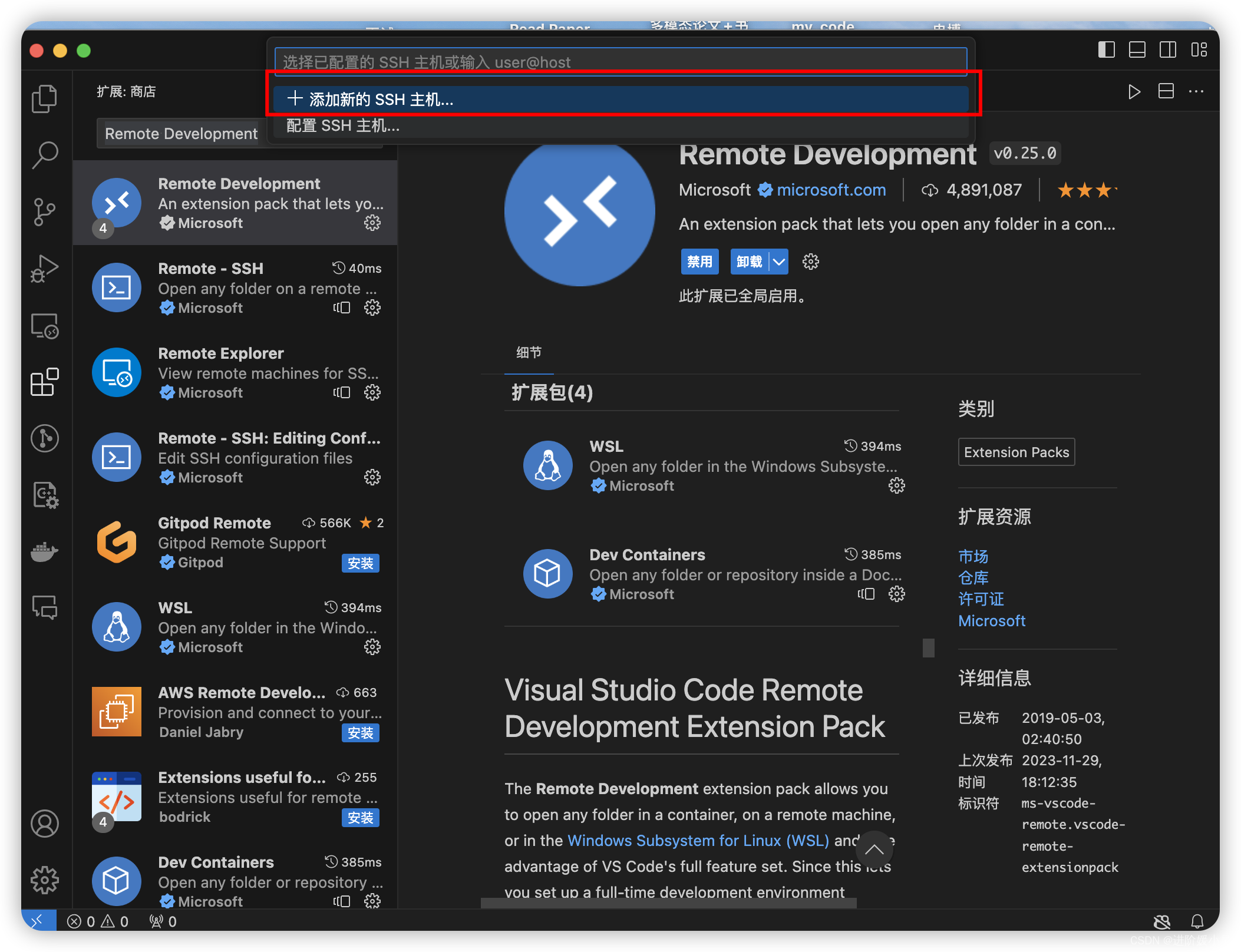Open Windows Subsystem for Linux (WSL) link
Image resolution: width=1241 pixels, height=952 pixels.
click(x=698, y=841)
